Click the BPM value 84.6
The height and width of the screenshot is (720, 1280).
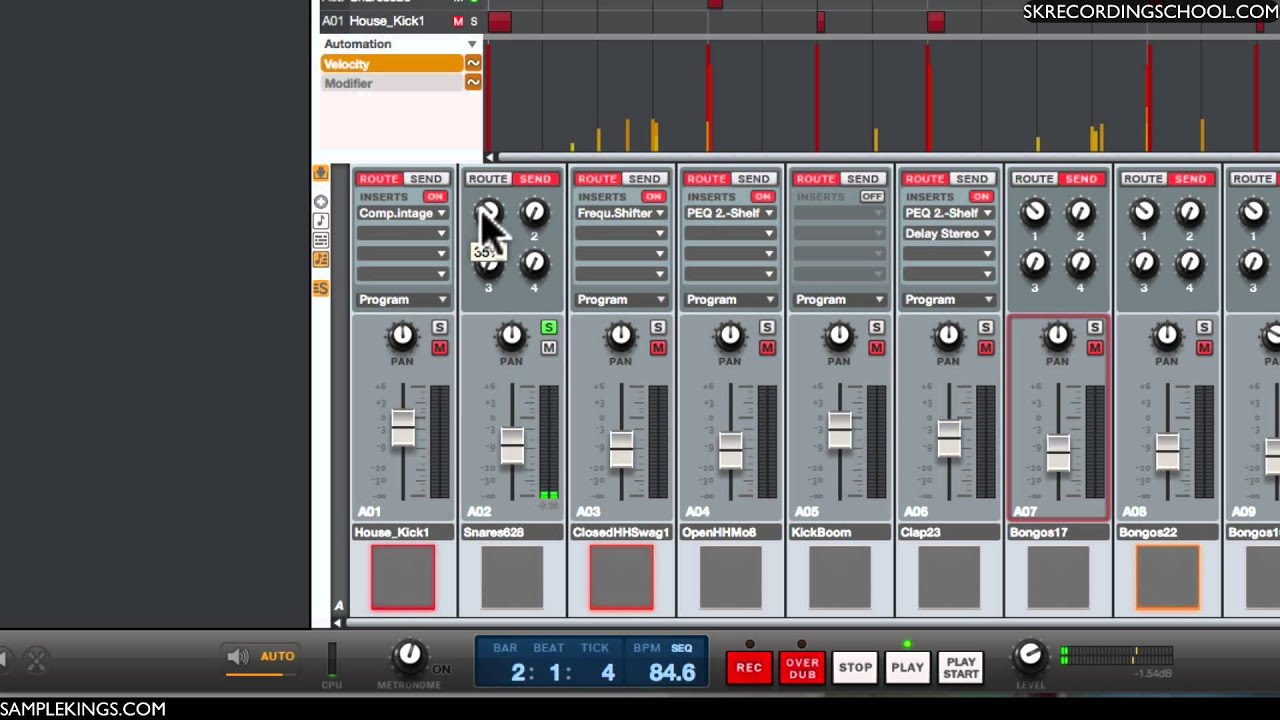point(672,672)
